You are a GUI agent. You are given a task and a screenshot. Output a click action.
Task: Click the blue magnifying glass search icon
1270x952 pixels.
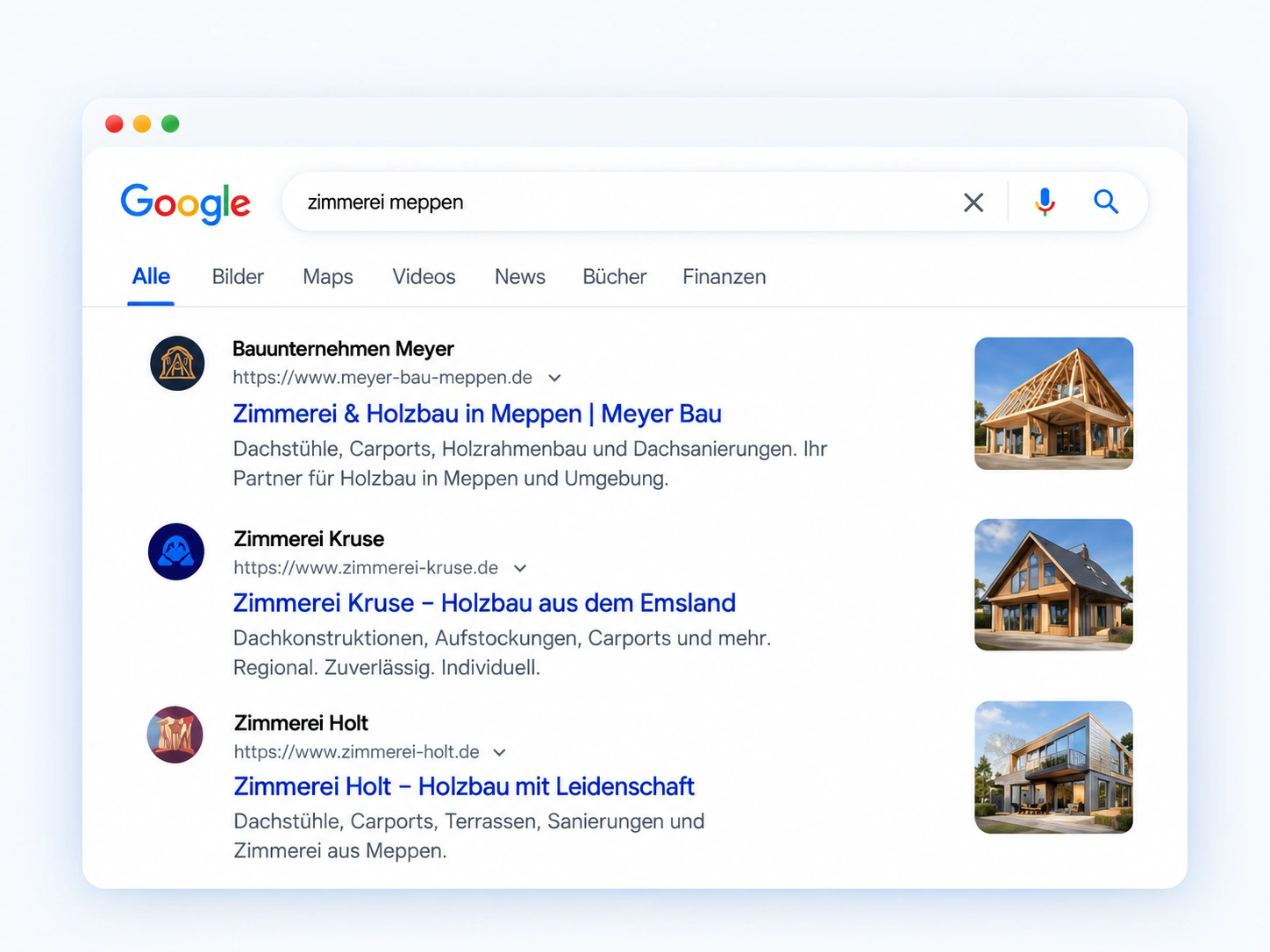1106,202
